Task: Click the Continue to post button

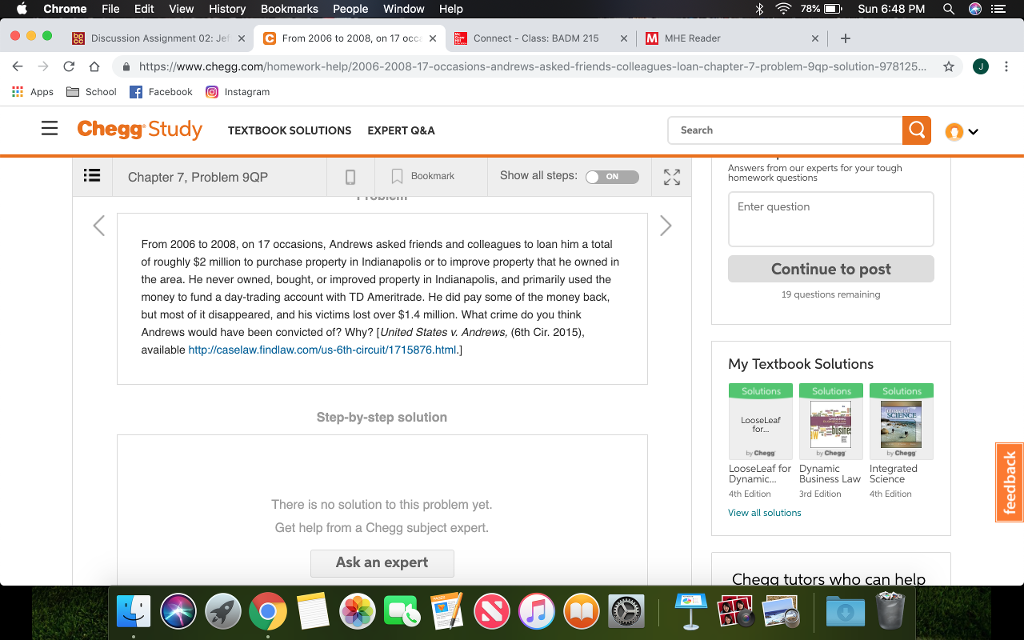Action: [x=830, y=268]
